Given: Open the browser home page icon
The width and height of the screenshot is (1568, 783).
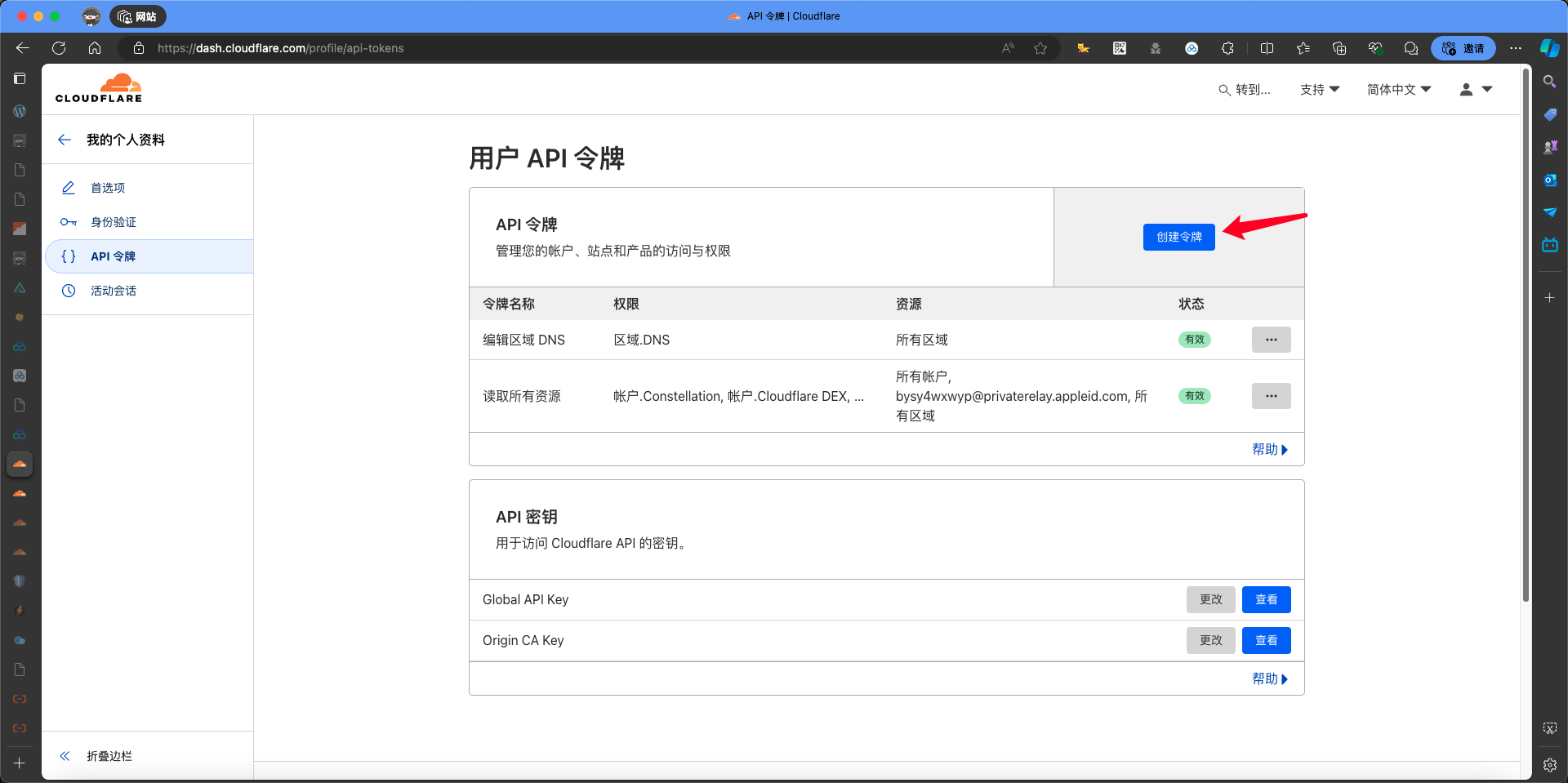Looking at the screenshot, I should (95, 48).
